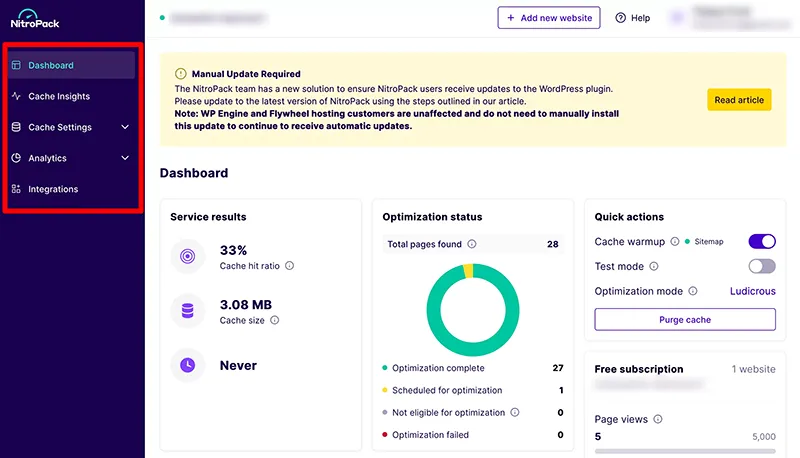The image size is (800, 458).
Task: Click the Add new website button
Action: [549, 18]
